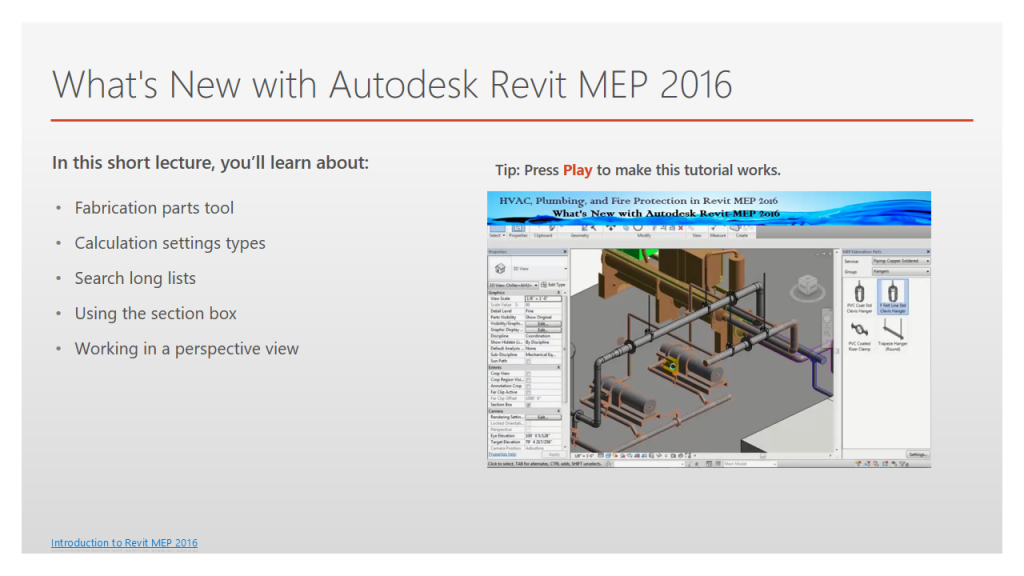Click the Eye Elevation value field
The image size is (1024, 576).
[543, 436]
